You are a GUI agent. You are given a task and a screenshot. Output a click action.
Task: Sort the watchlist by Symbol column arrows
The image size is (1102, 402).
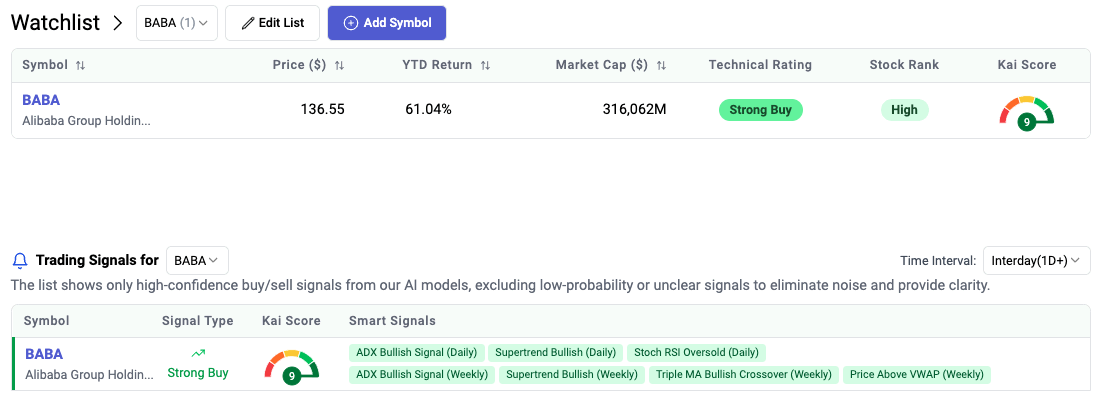coord(81,65)
